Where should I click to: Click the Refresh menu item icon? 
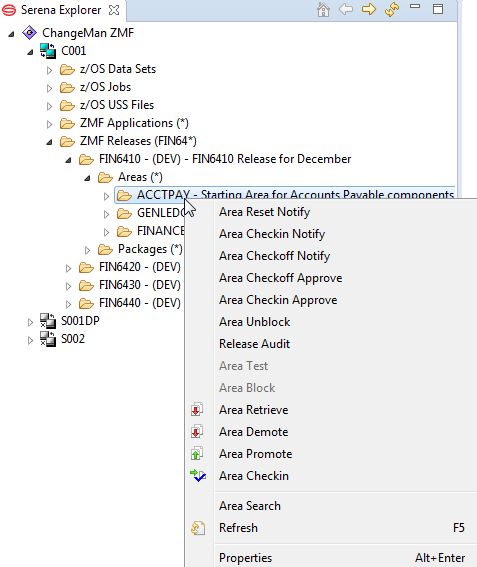click(198, 528)
